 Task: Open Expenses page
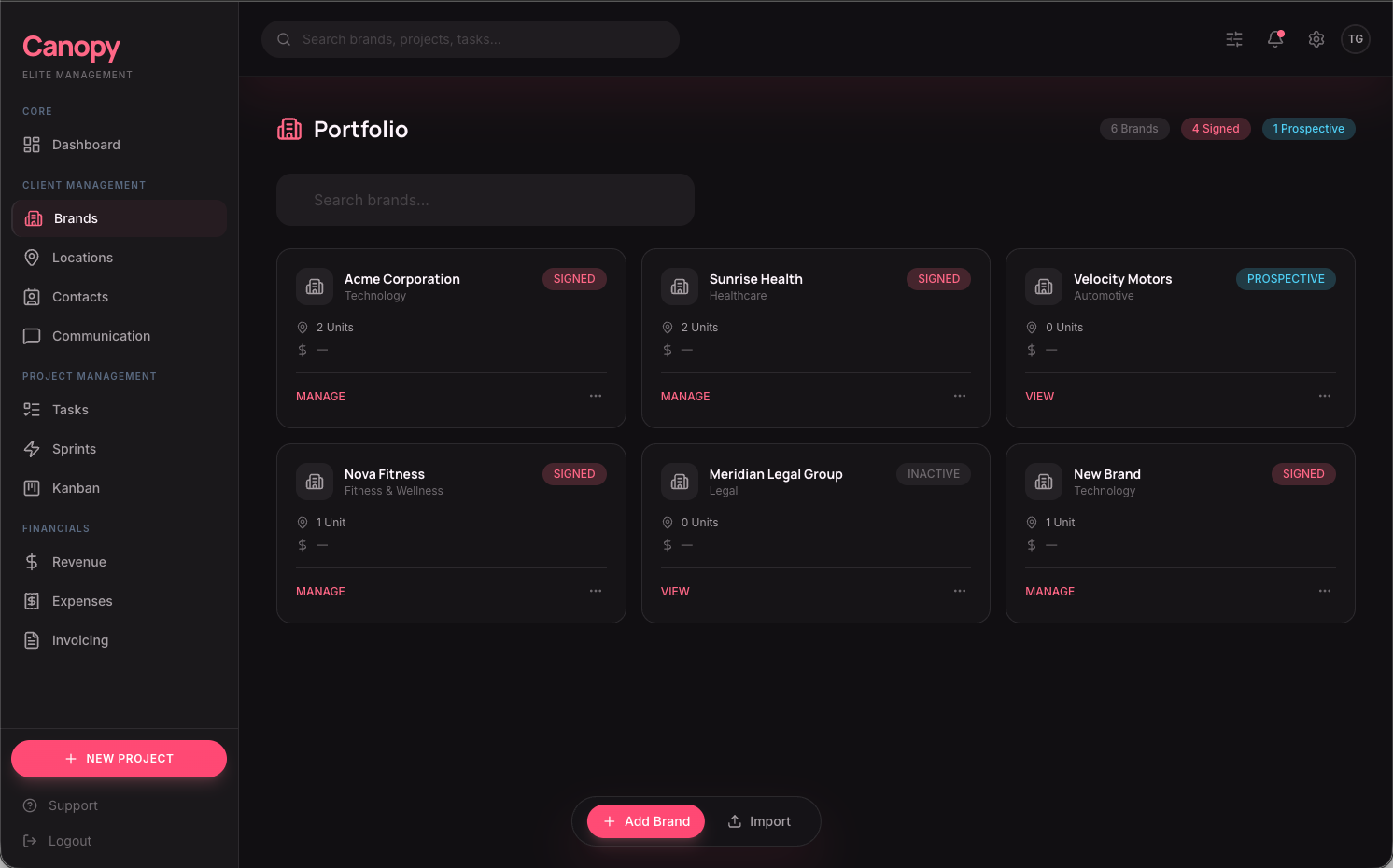click(119, 601)
